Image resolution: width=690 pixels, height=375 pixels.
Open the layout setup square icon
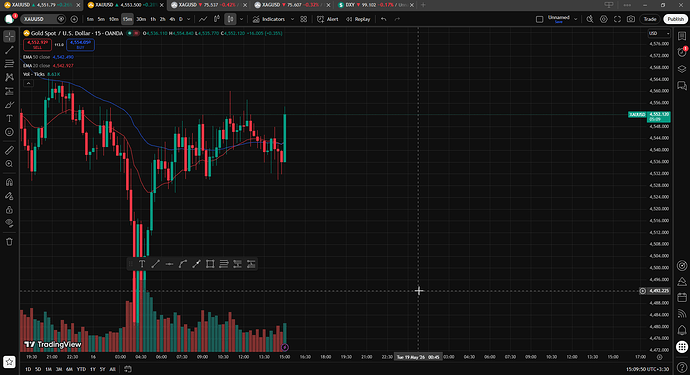tap(540, 19)
